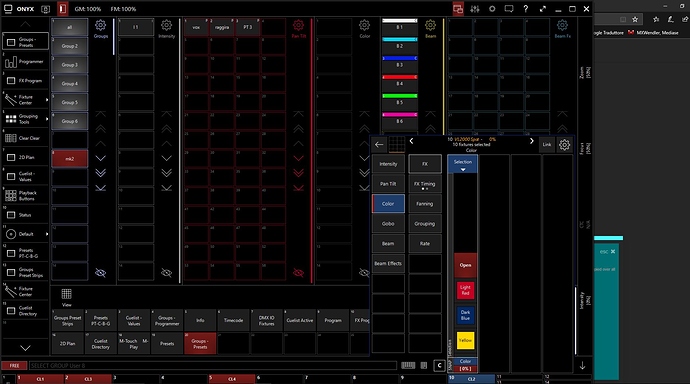690x384 pixels.
Task: Open the DMX IO Fixtures view button
Action: pyautogui.click(x=267, y=320)
